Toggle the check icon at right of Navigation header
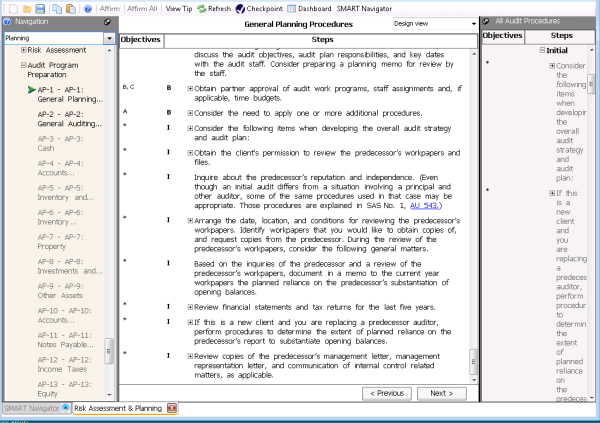The width and height of the screenshot is (600, 423). coord(107,20)
